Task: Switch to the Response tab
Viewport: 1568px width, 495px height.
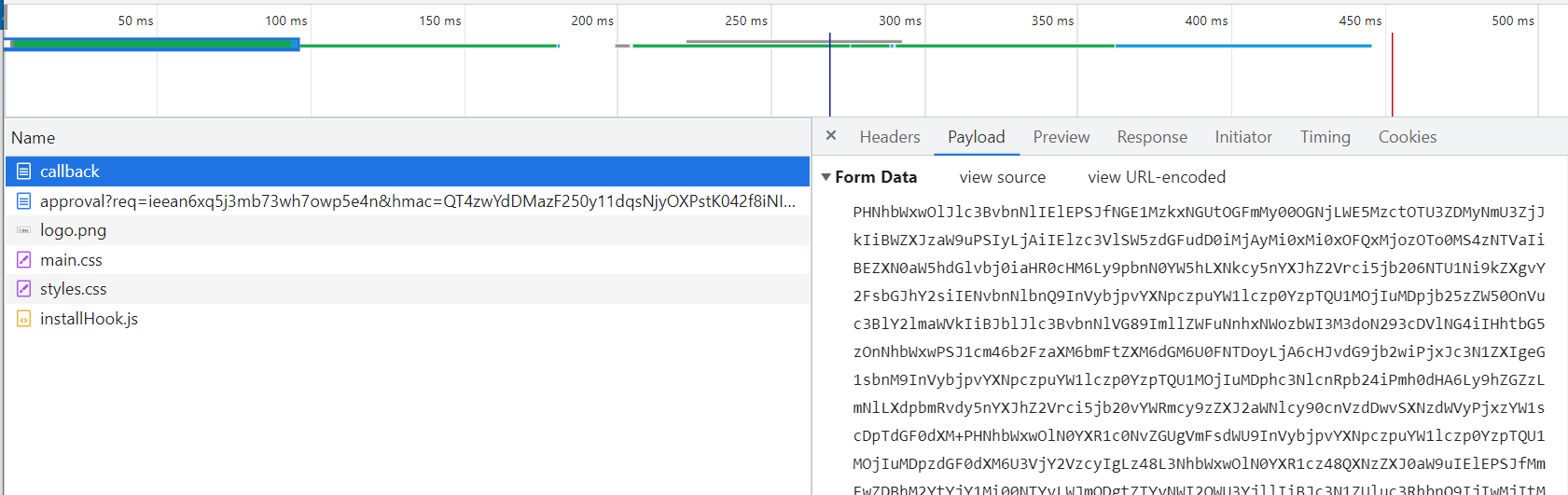Action: click(x=1152, y=137)
